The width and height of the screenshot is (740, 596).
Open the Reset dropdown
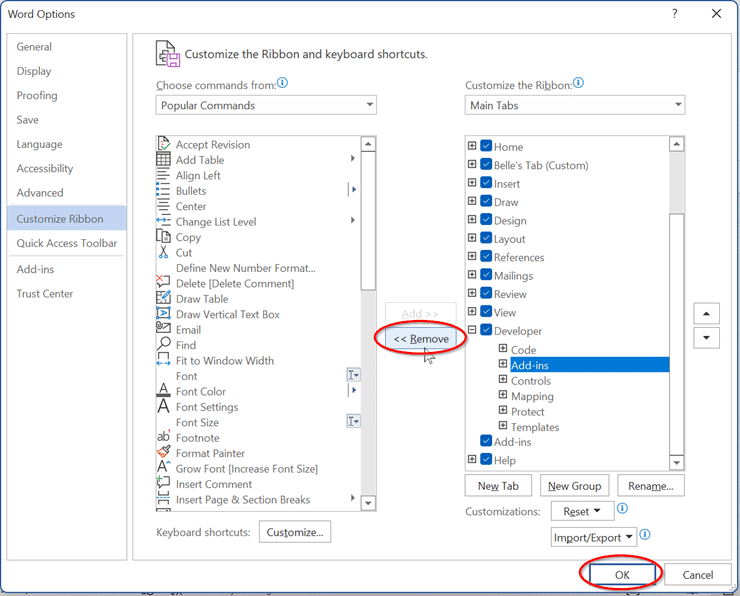[x=582, y=511]
